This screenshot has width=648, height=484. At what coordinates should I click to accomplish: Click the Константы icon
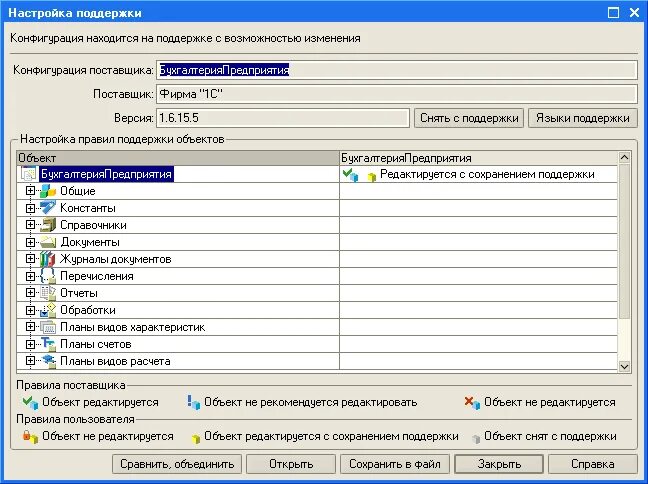(48, 208)
